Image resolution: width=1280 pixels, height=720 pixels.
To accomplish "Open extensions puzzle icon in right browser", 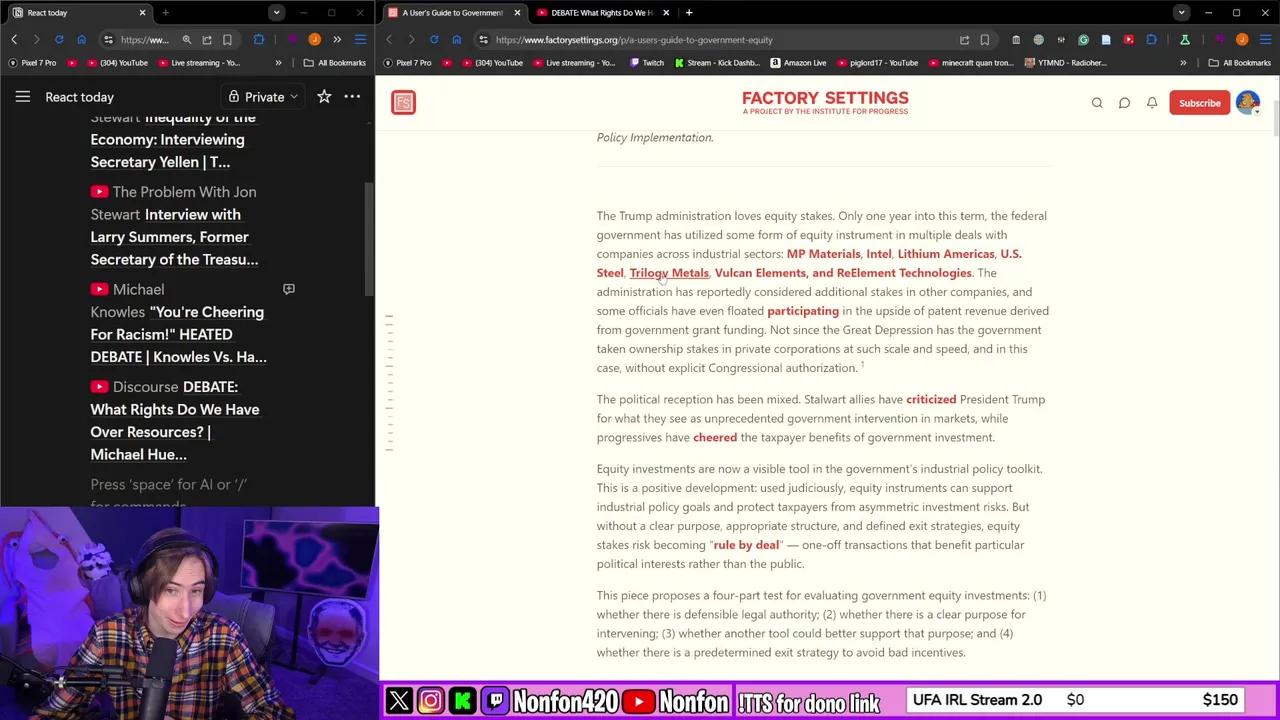I will point(1151,40).
